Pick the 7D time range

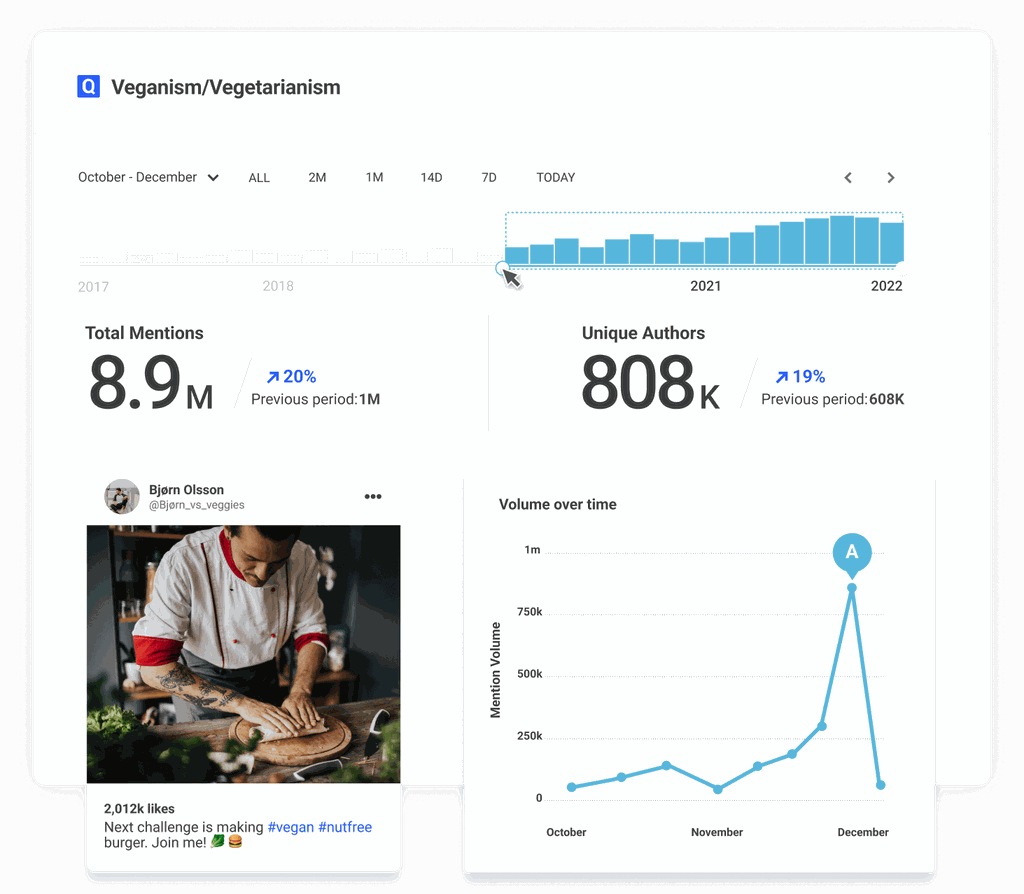[488, 178]
